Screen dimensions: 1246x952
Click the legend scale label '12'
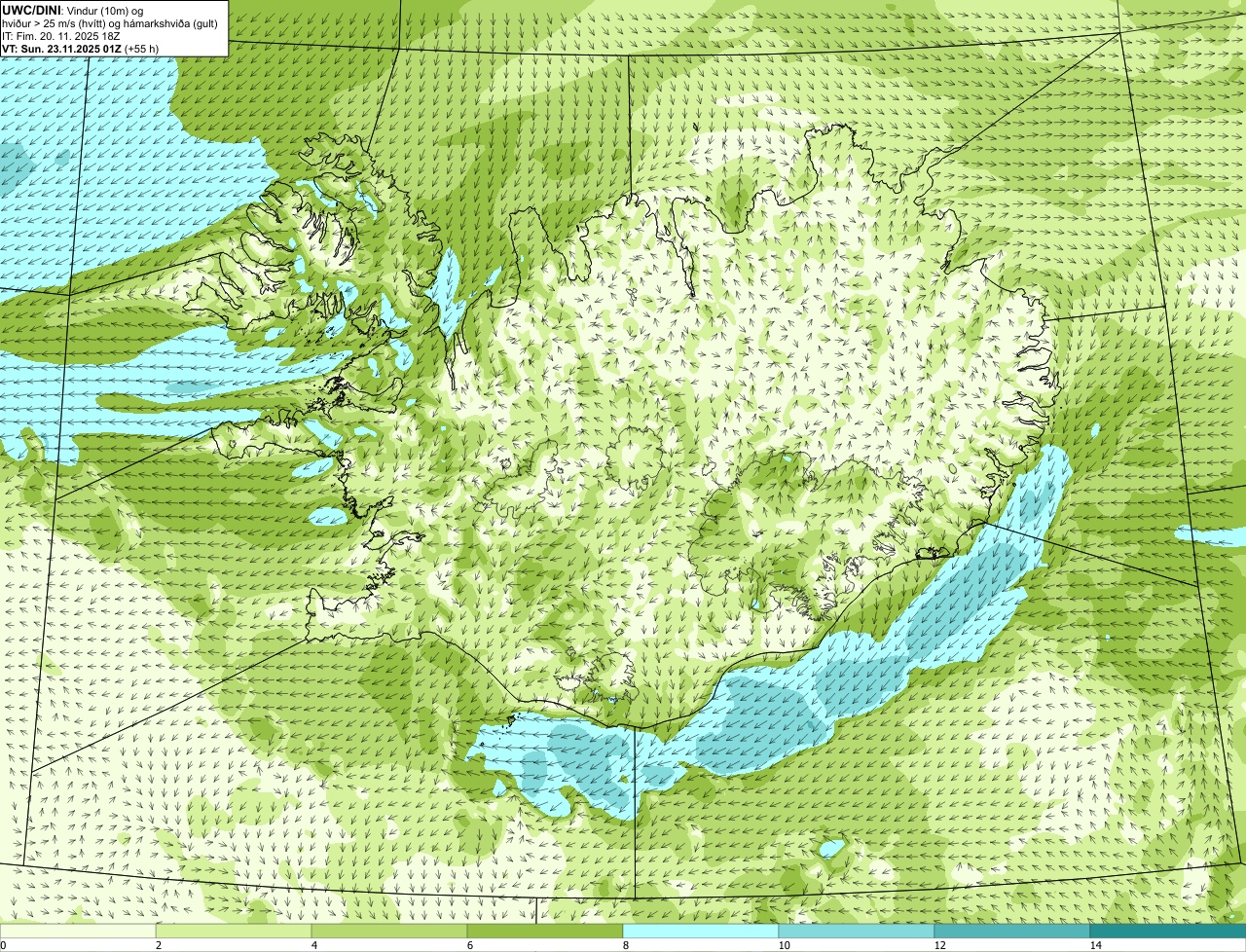point(939,945)
